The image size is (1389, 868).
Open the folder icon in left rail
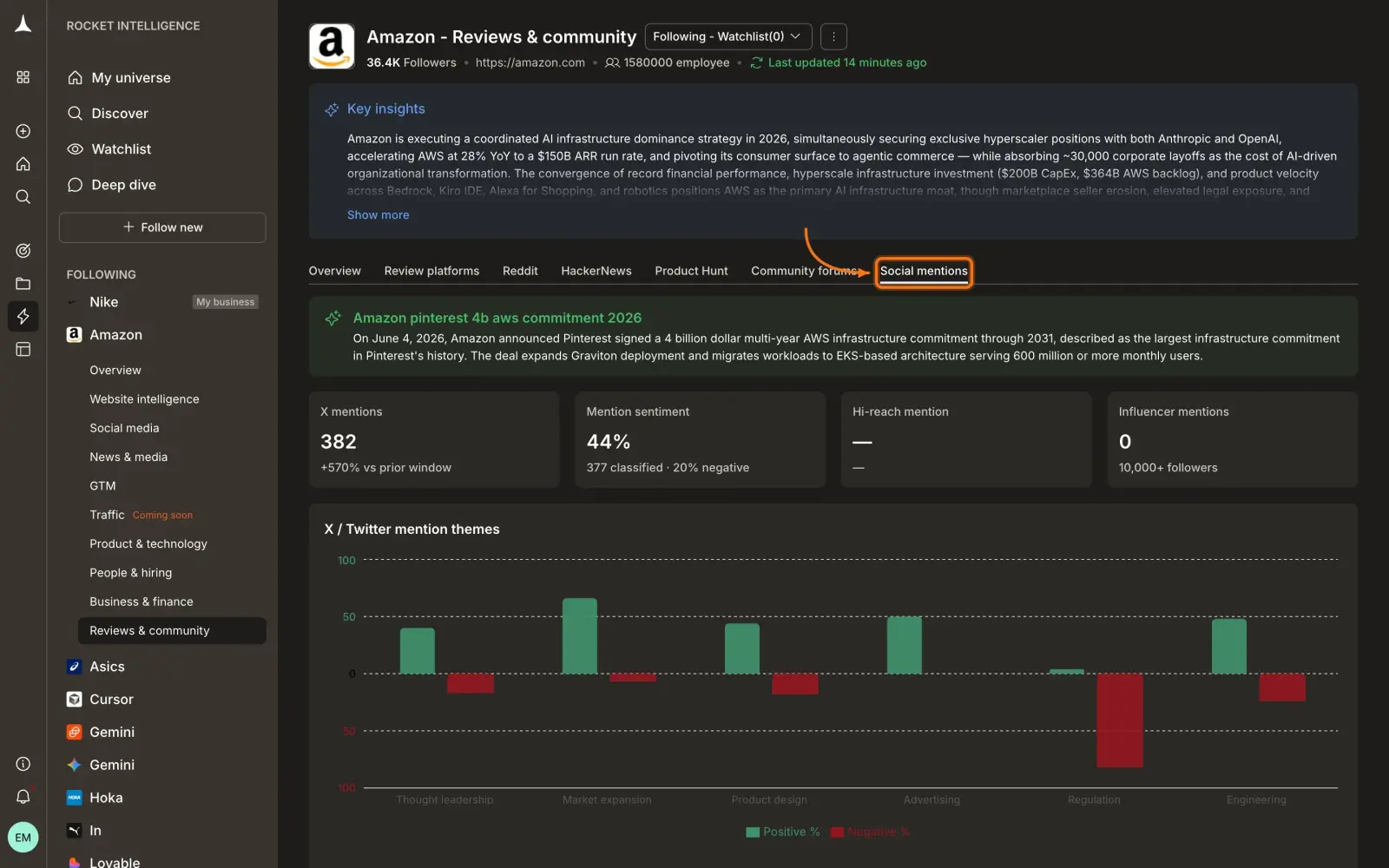tap(23, 284)
